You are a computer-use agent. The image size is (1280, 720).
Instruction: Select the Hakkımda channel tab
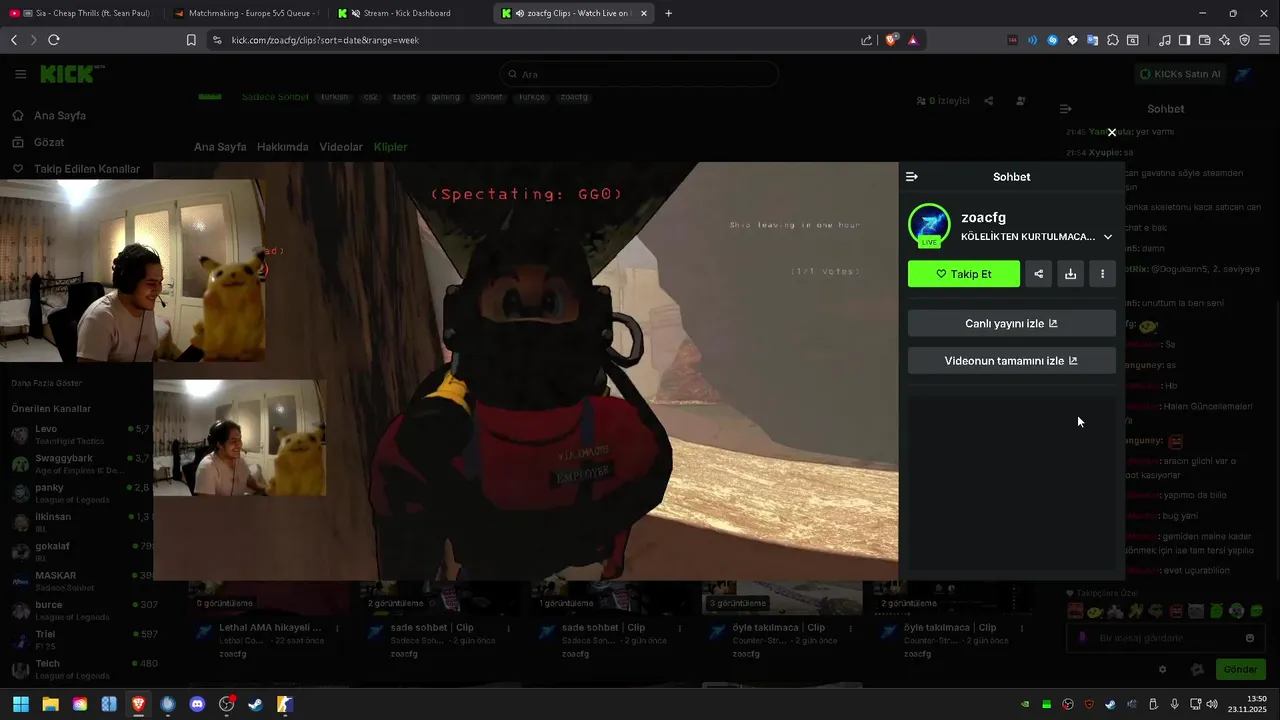(x=282, y=147)
